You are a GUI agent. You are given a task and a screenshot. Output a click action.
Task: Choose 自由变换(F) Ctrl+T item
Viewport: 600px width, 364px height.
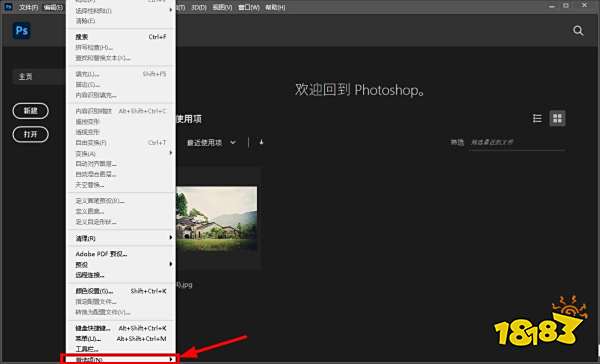click(x=121, y=142)
